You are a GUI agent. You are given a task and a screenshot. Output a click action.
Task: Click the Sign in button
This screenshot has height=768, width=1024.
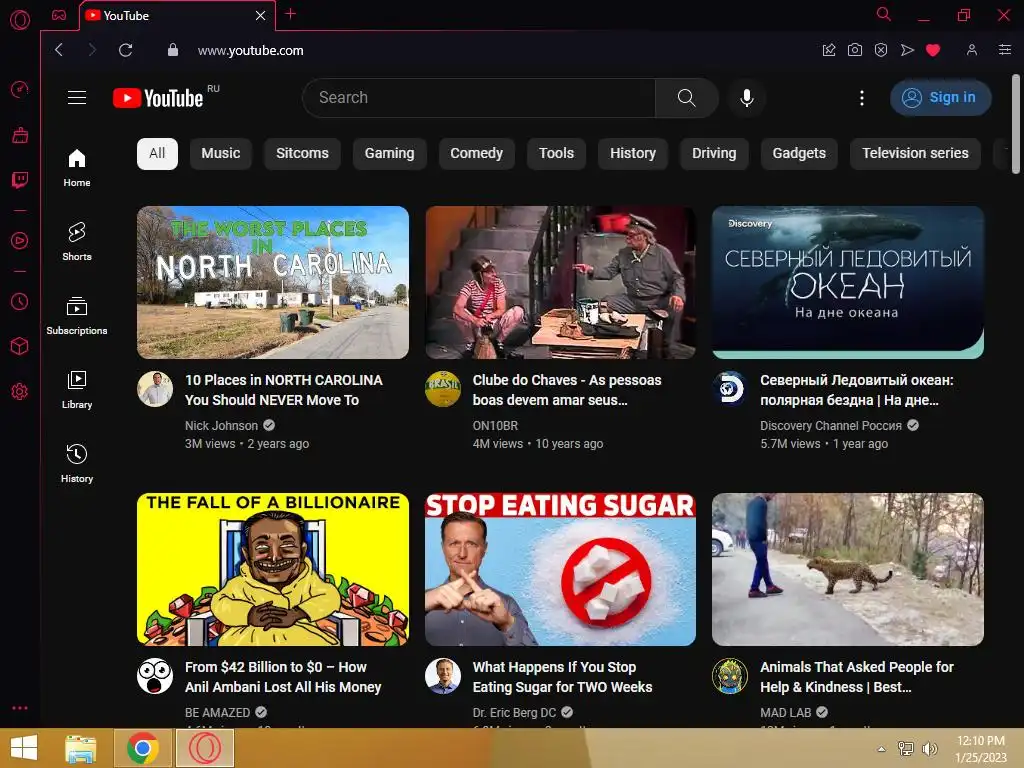point(940,97)
